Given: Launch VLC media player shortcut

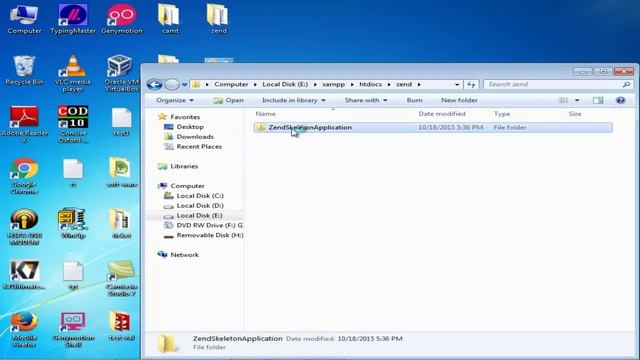Looking at the screenshot, I should point(73,73).
